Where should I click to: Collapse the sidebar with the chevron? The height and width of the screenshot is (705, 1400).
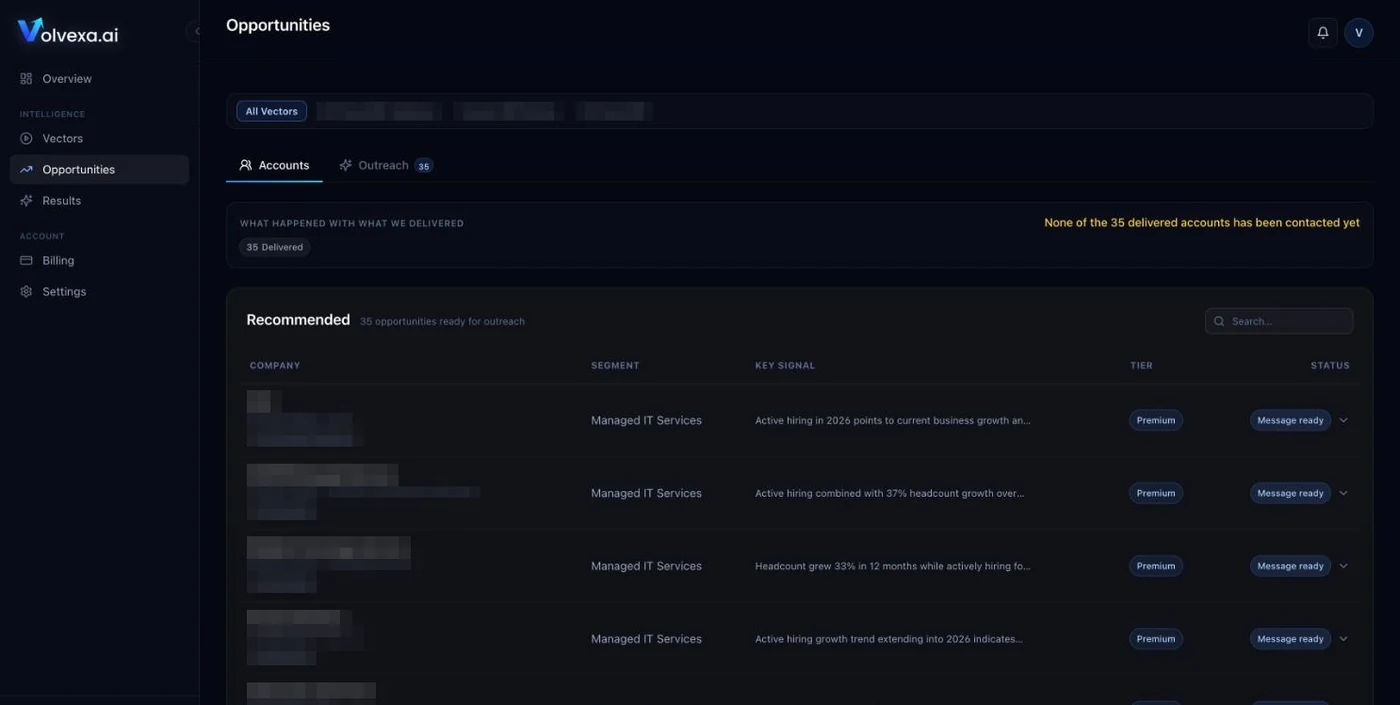196,31
